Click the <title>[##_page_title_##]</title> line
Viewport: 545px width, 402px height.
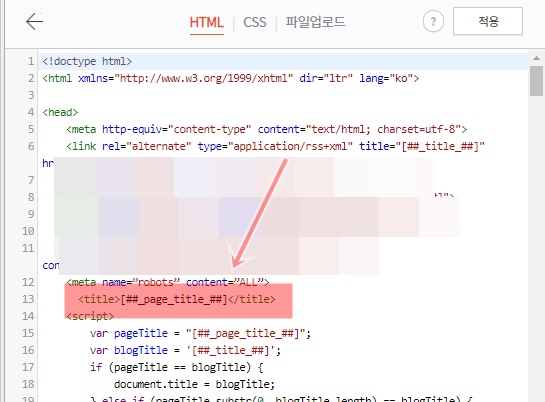[x=177, y=299]
